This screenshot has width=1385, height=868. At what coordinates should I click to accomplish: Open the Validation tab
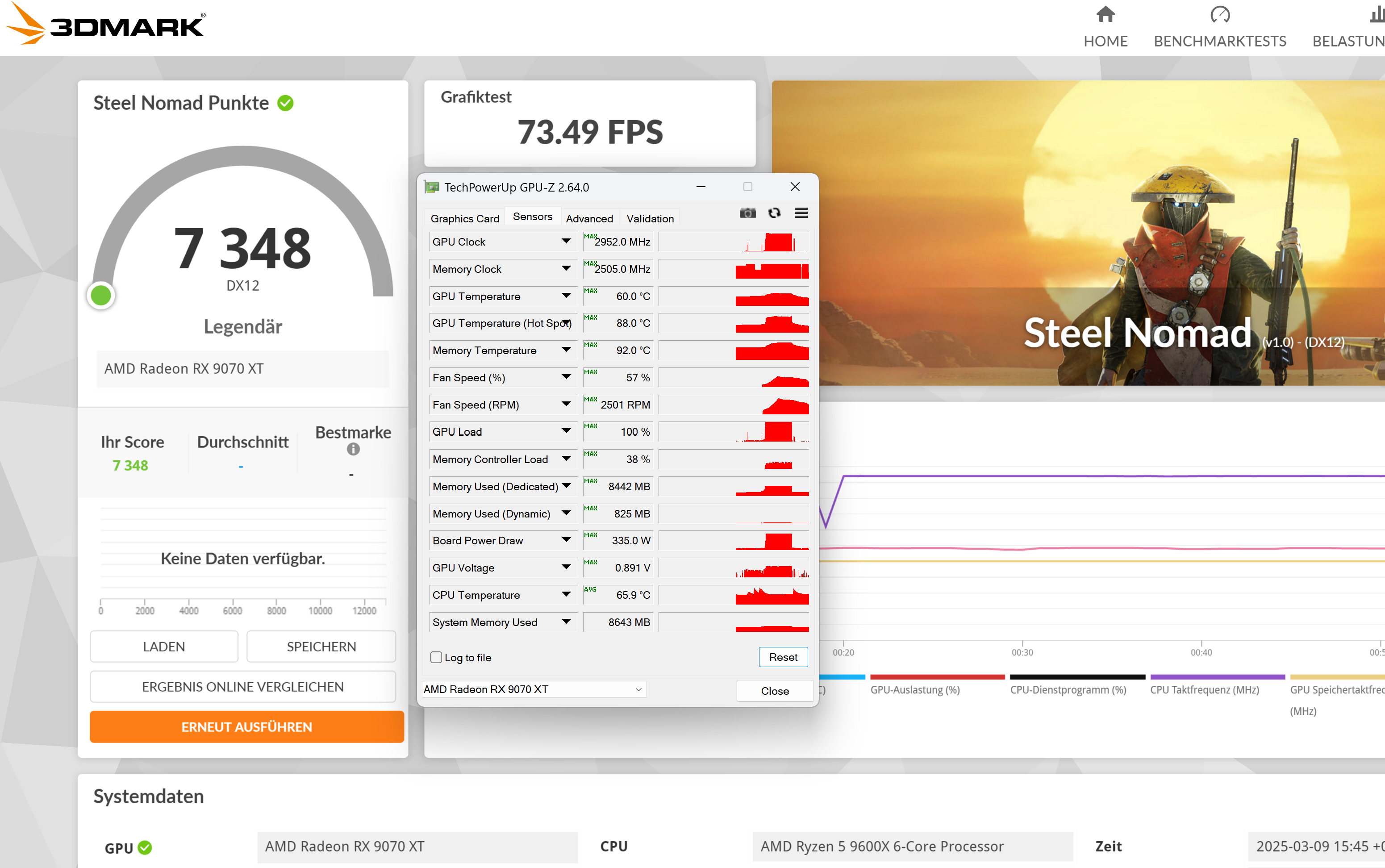pyautogui.click(x=650, y=219)
